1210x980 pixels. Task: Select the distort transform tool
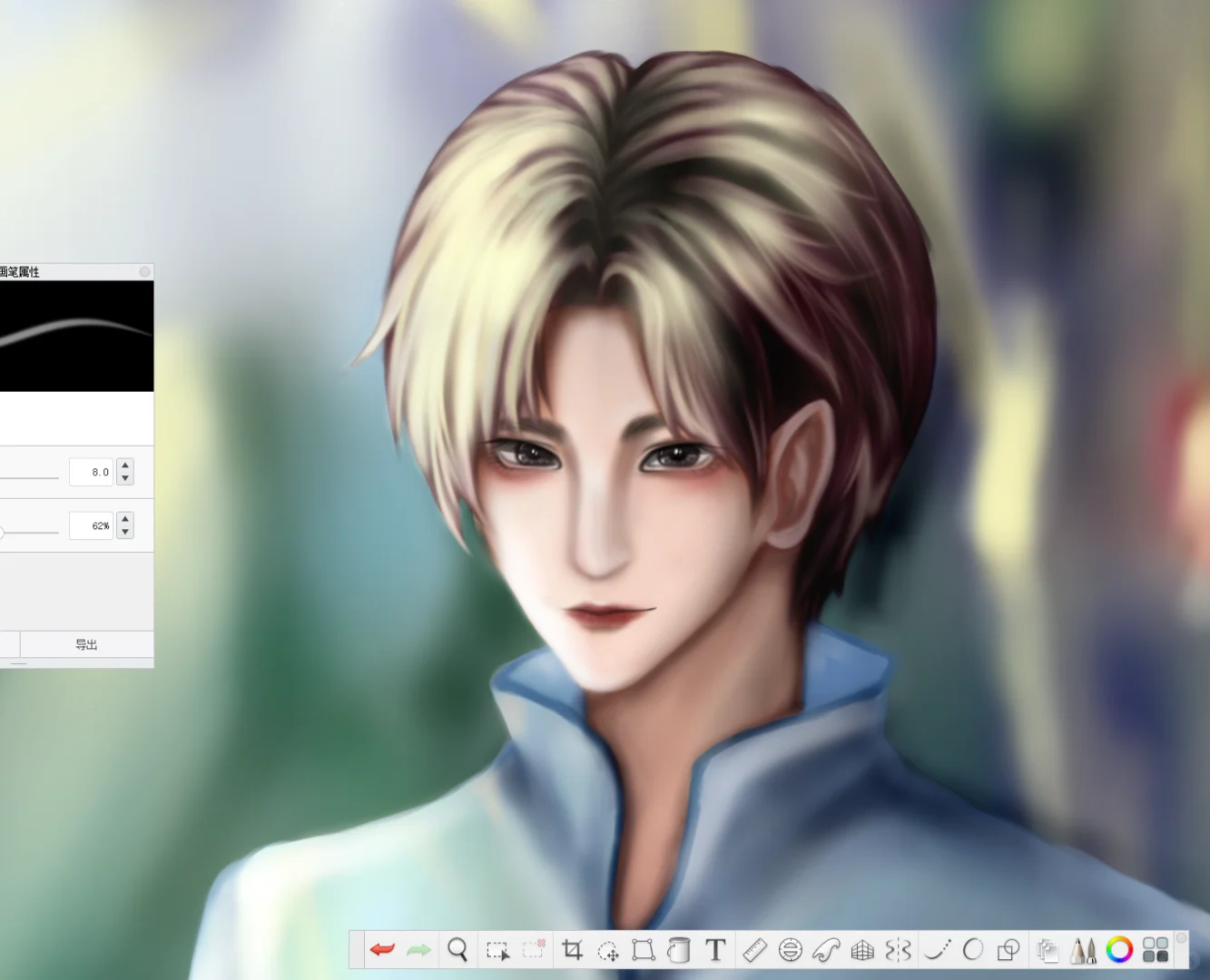coord(644,950)
